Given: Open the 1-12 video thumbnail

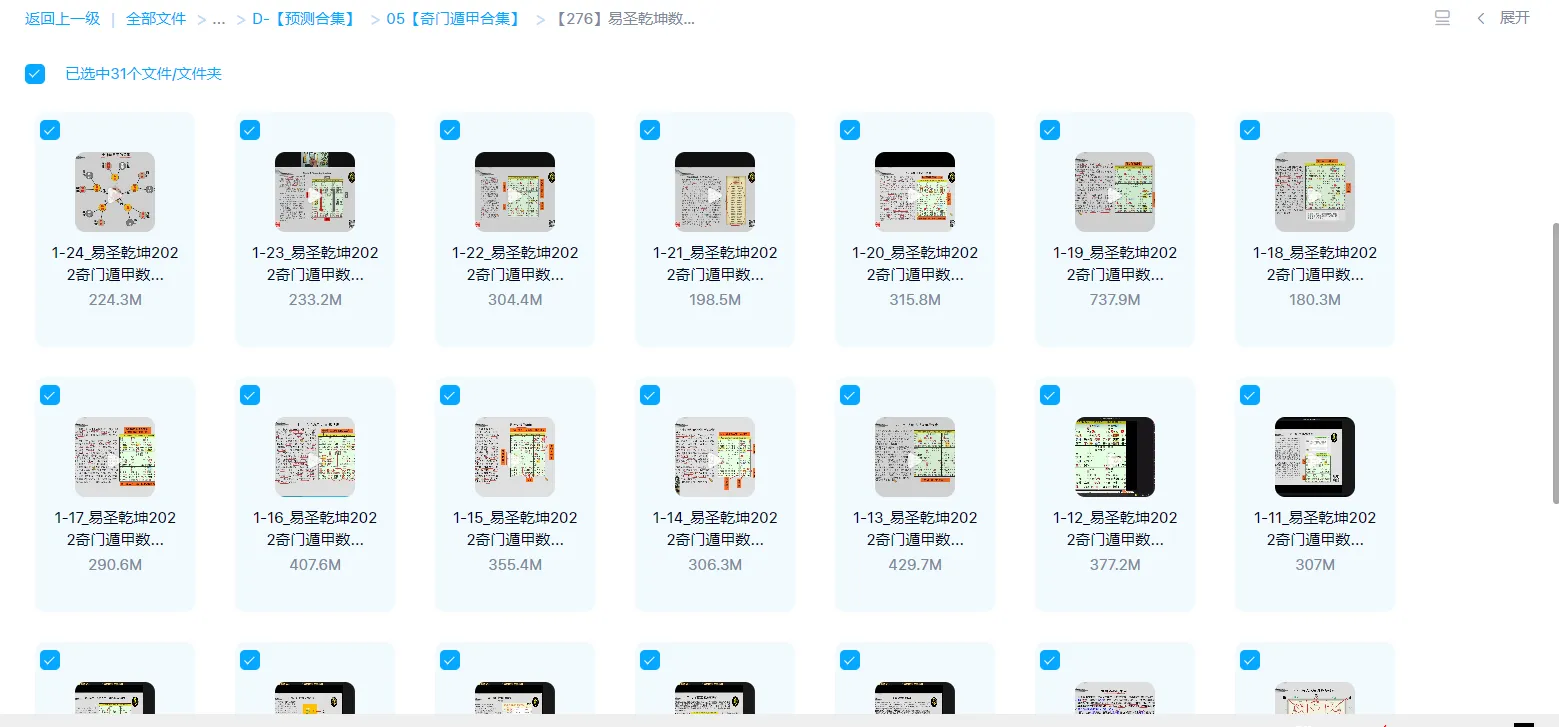Looking at the screenshot, I should click(x=1115, y=457).
